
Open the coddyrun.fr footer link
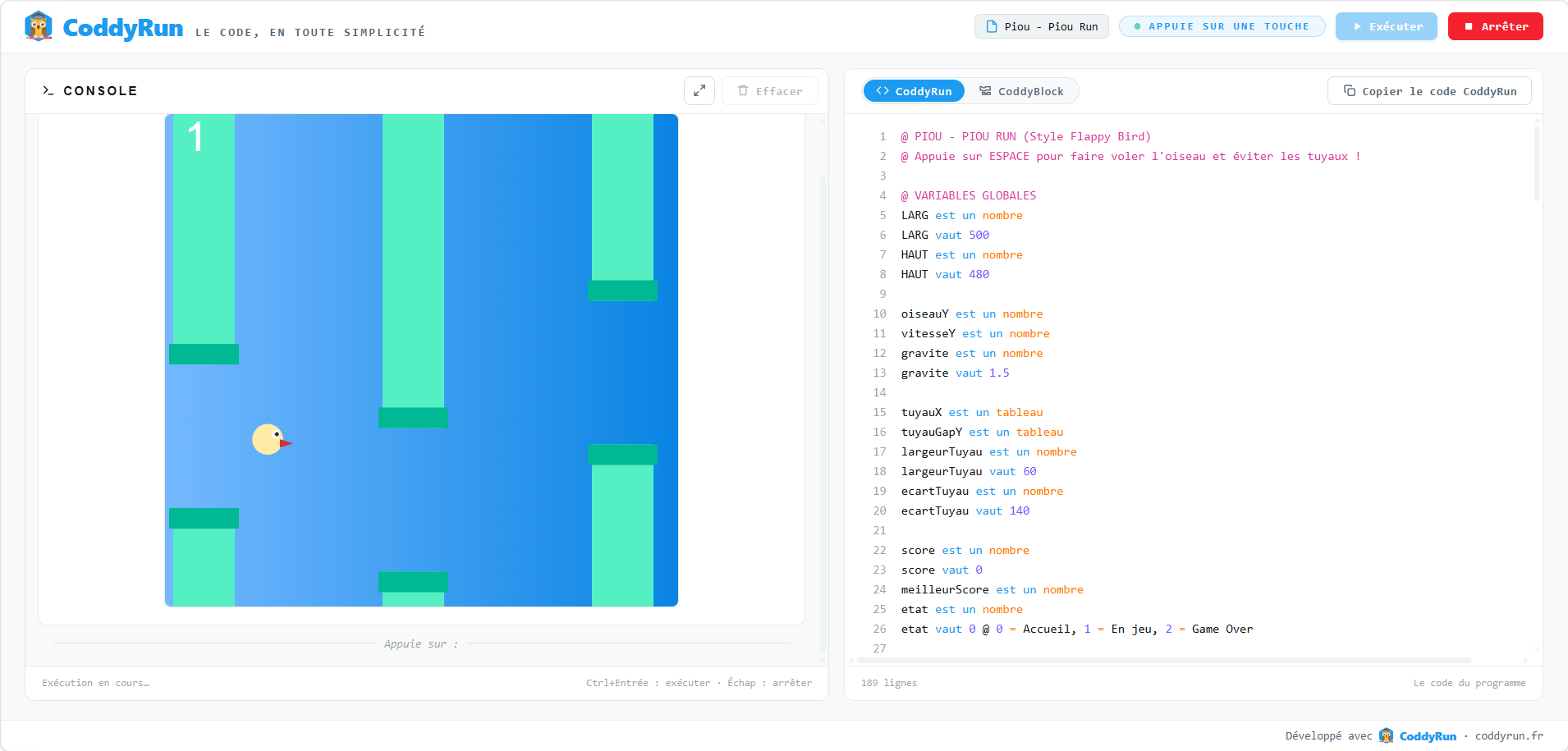pos(1509,736)
